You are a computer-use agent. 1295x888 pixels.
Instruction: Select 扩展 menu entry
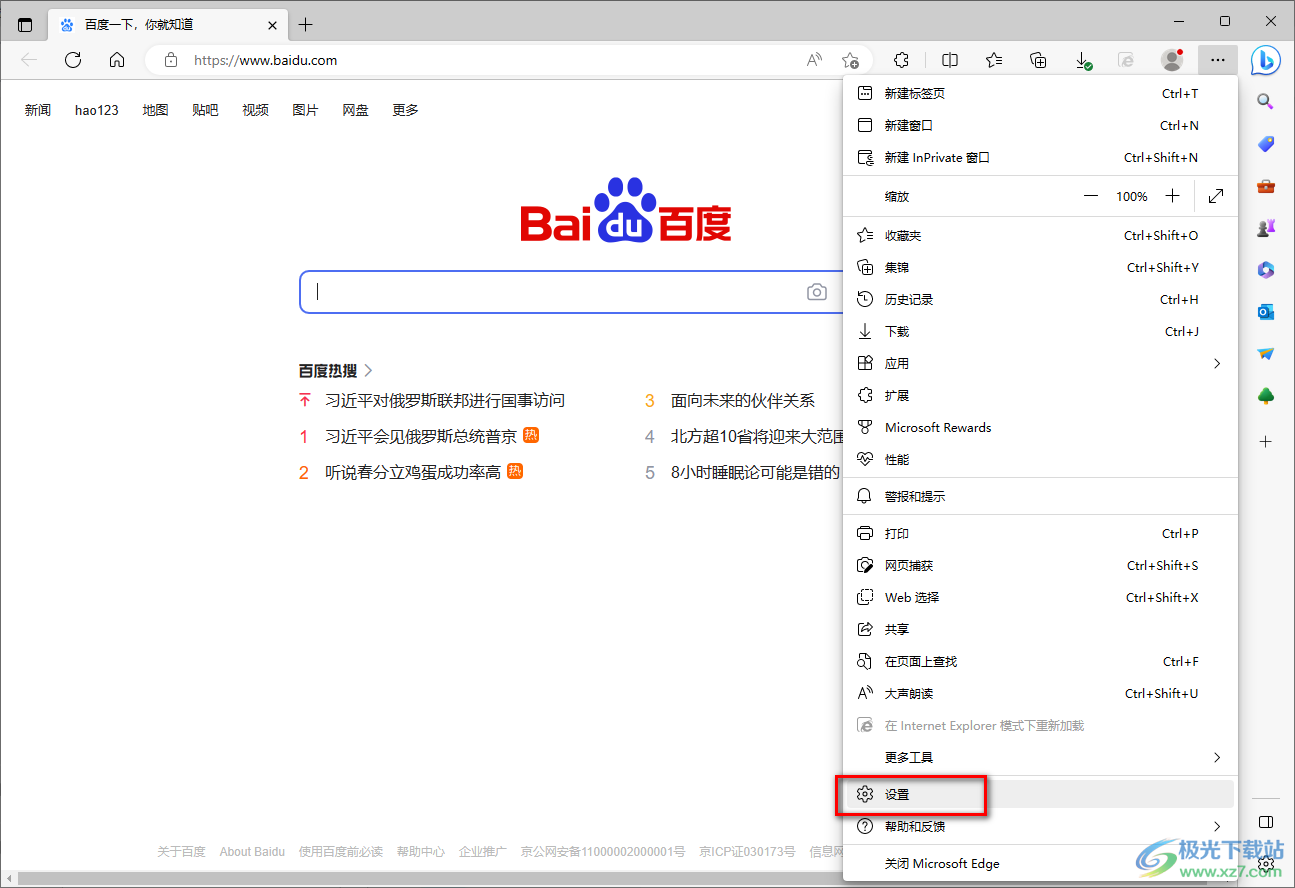(x=1040, y=395)
